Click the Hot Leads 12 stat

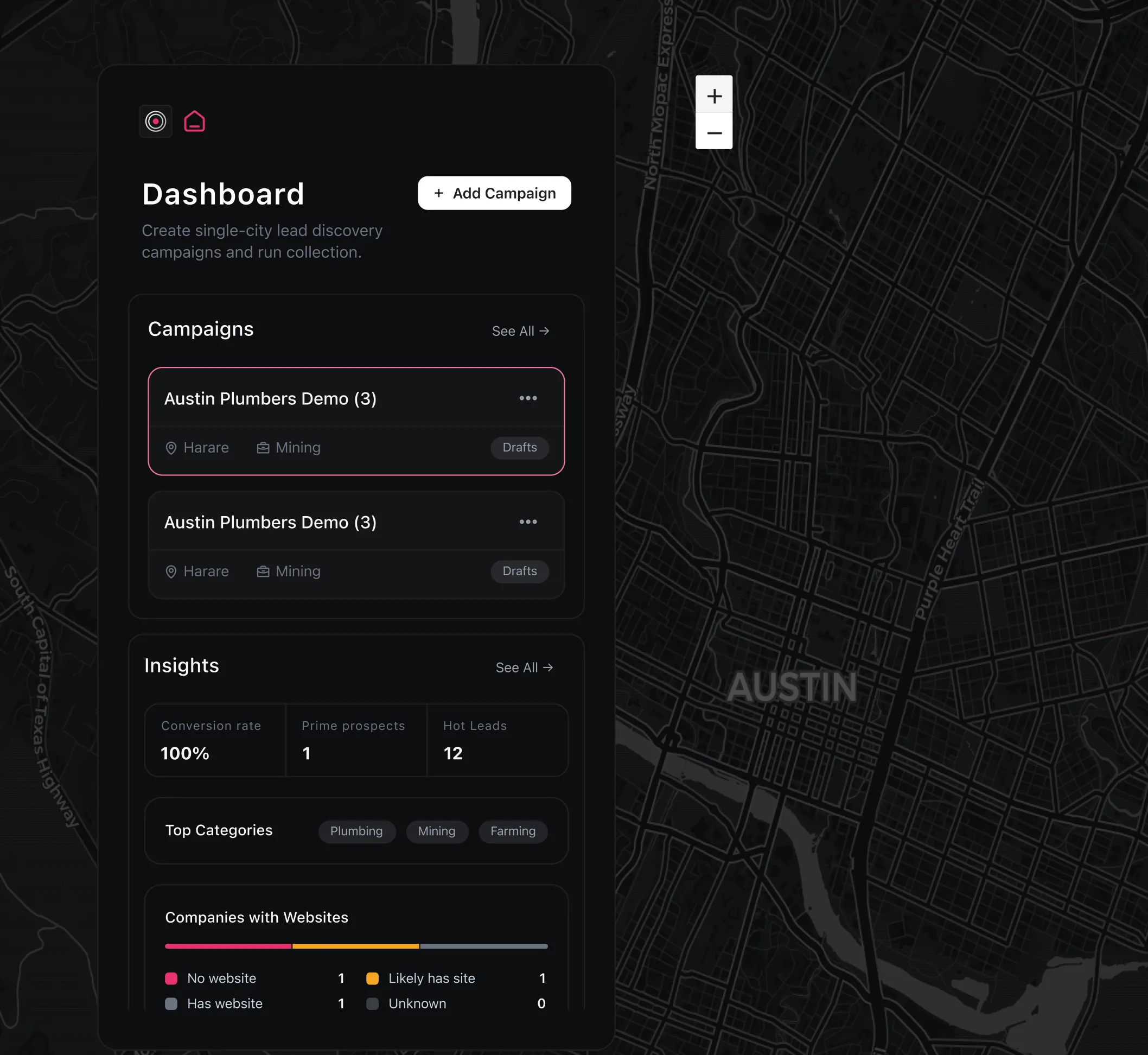[497, 740]
